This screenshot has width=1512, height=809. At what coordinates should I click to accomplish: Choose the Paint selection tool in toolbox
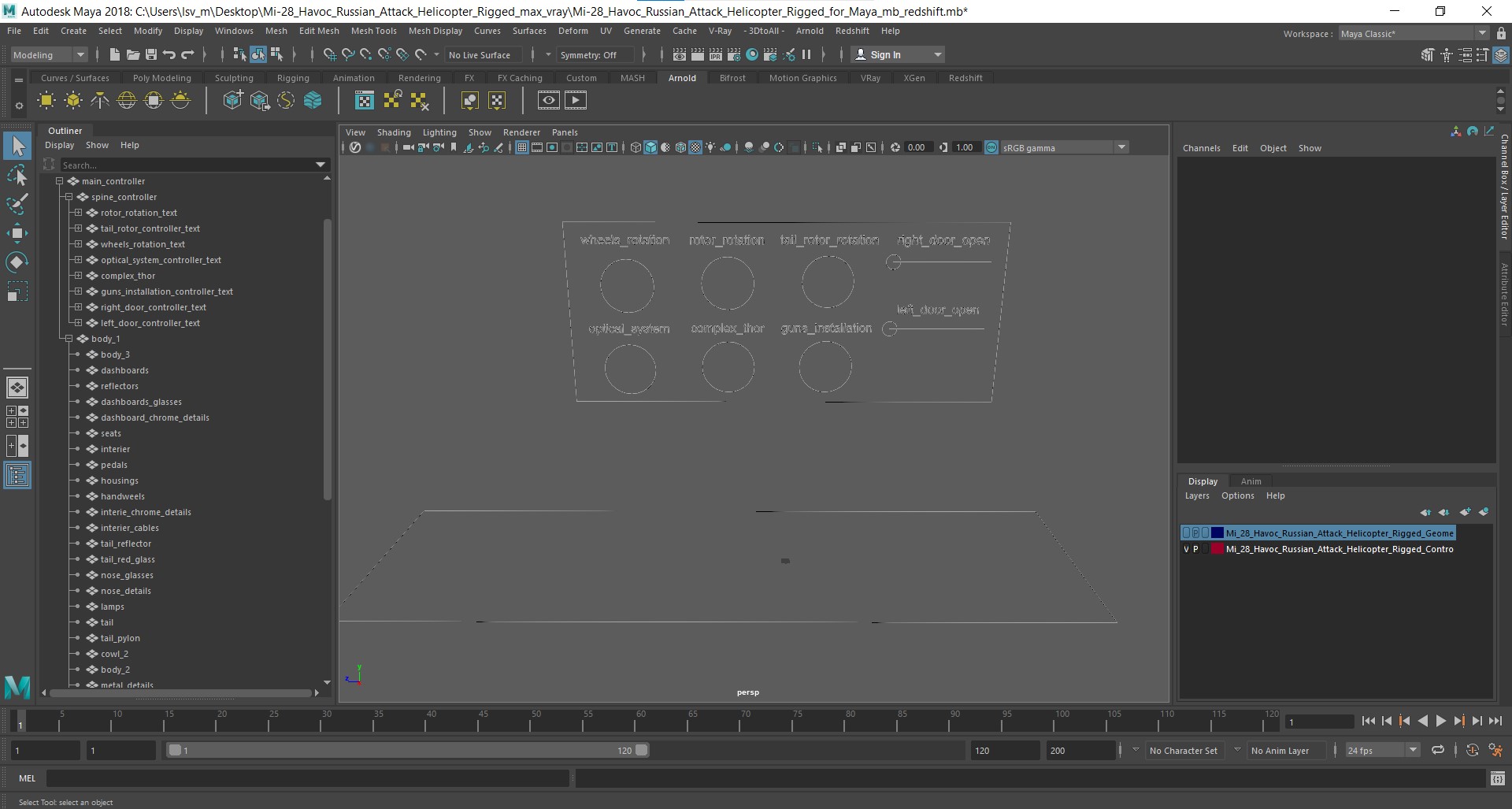tap(17, 204)
